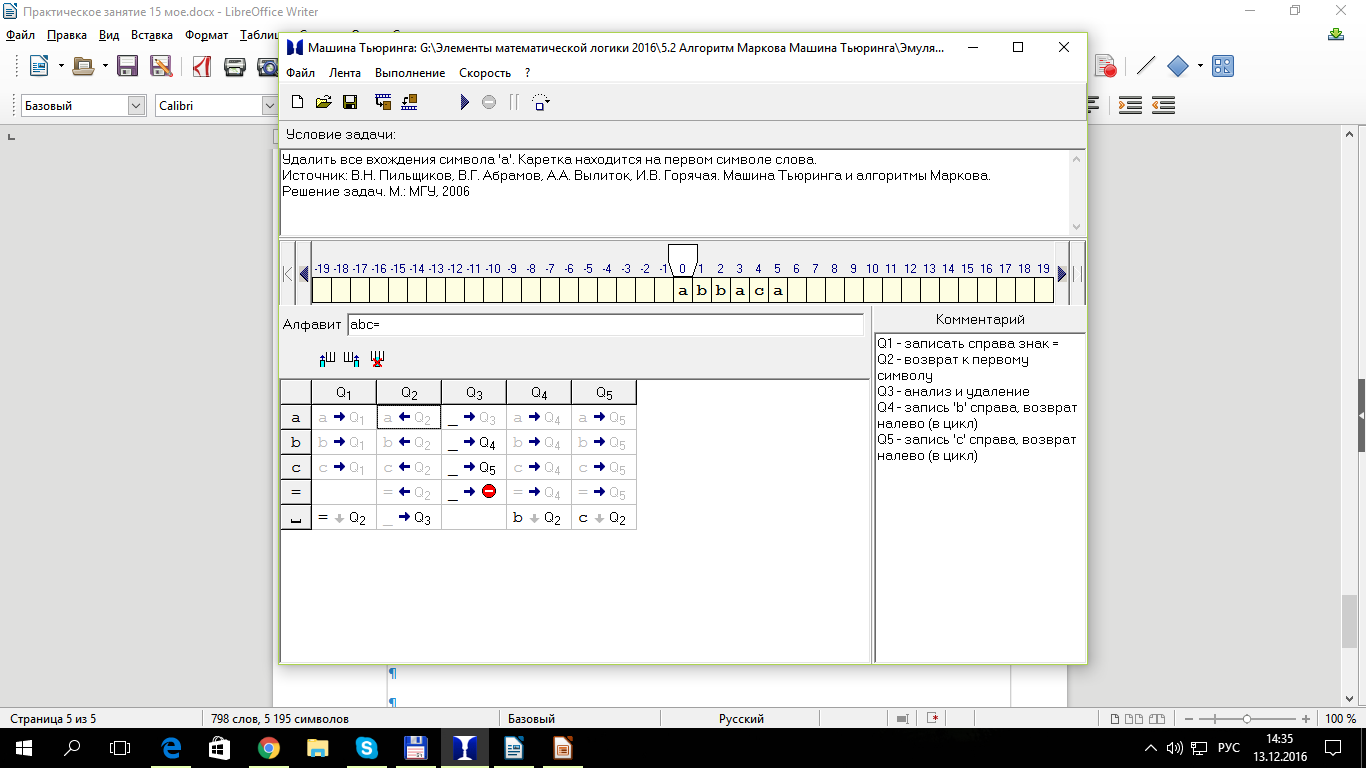Select cell Q4 for the blank symbol
The width and height of the screenshot is (1366, 768).
point(539,517)
